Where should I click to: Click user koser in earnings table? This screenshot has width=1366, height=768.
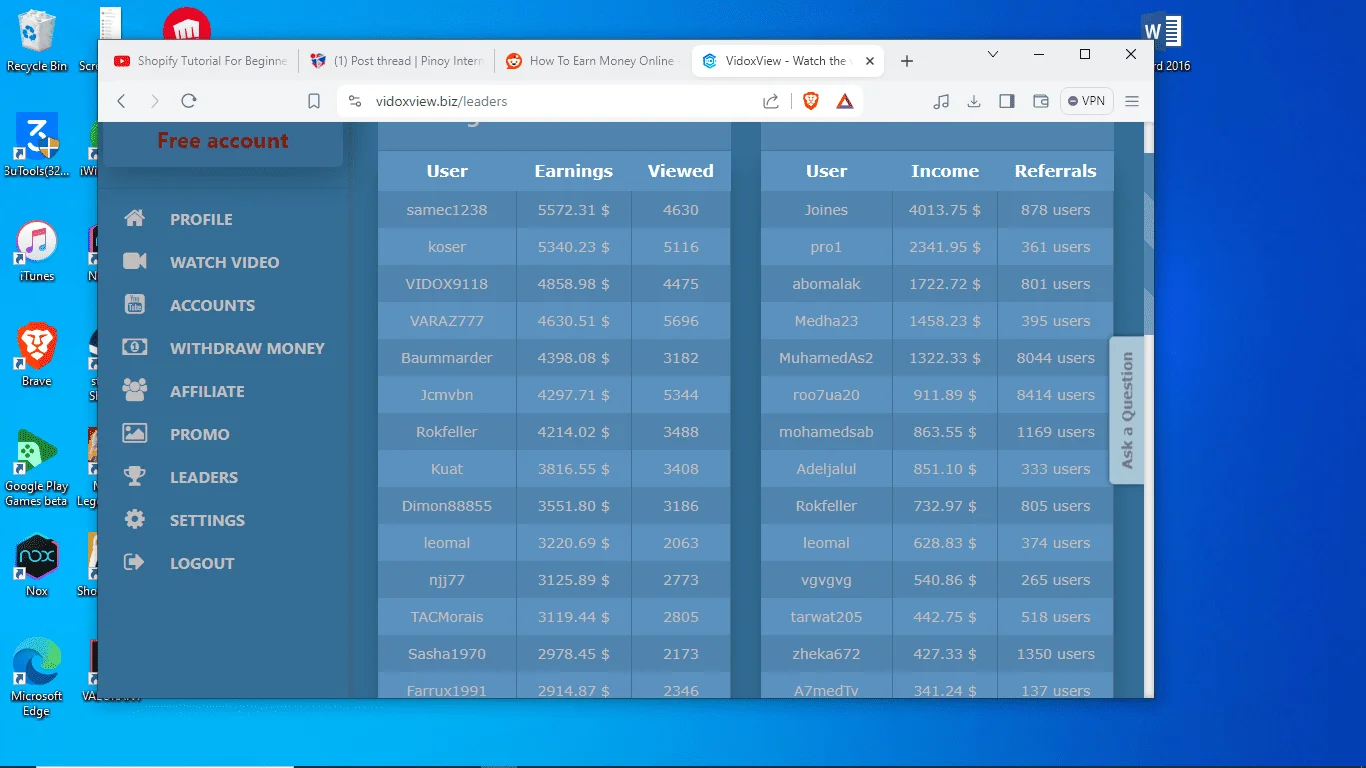click(447, 247)
